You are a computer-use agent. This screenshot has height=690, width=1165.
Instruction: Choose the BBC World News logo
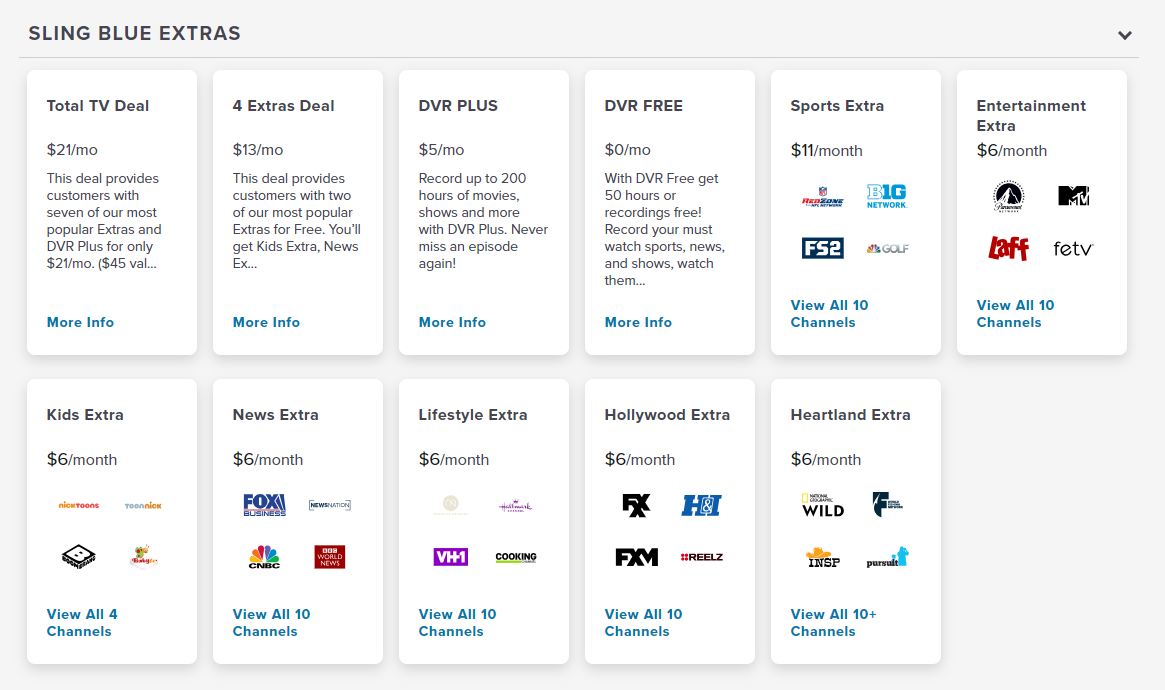[x=330, y=557]
